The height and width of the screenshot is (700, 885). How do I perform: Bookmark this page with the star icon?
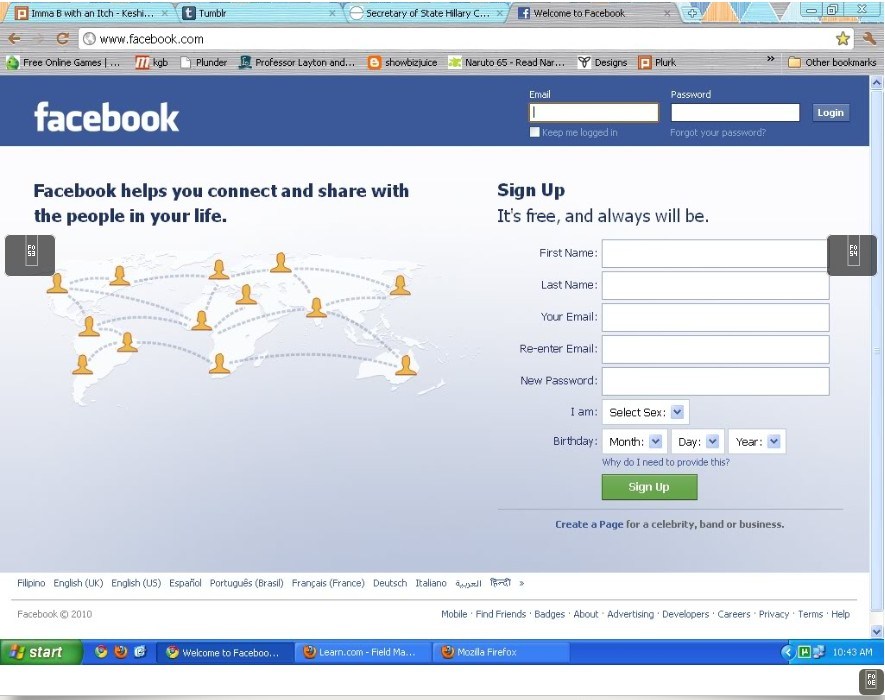click(x=843, y=38)
